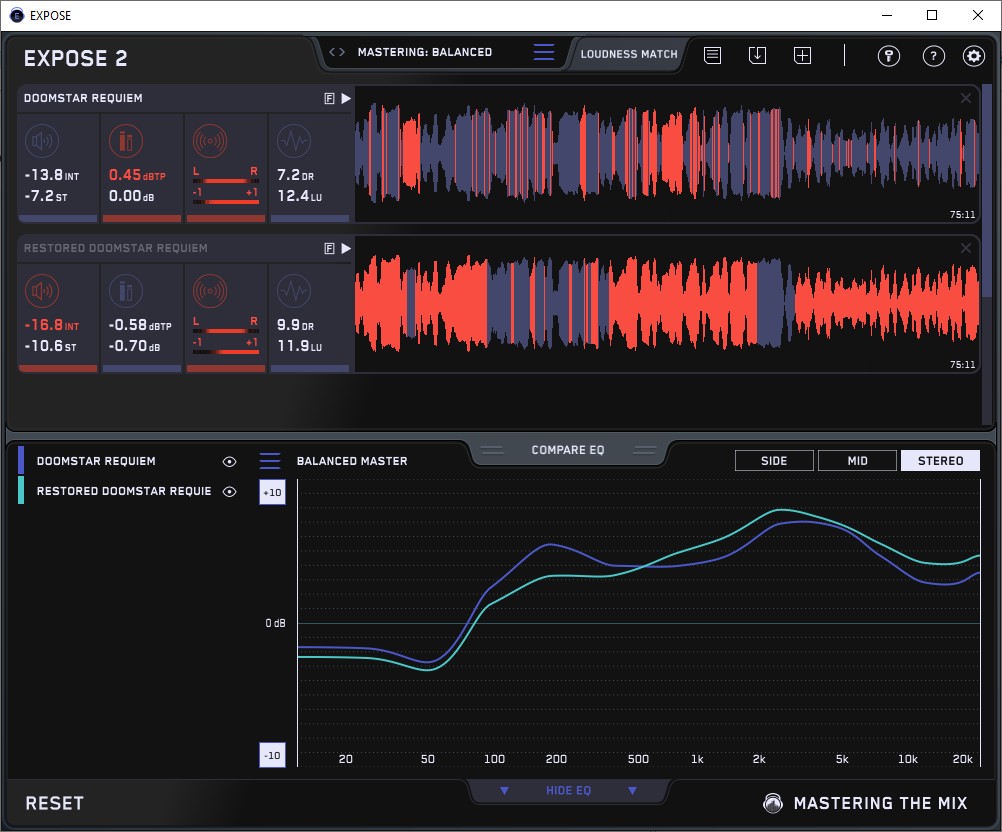Viewport: 1002px width, 832px height.
Task: Click the teal color swatch for Restored Doomstar
Action: (x=21, y=490)
